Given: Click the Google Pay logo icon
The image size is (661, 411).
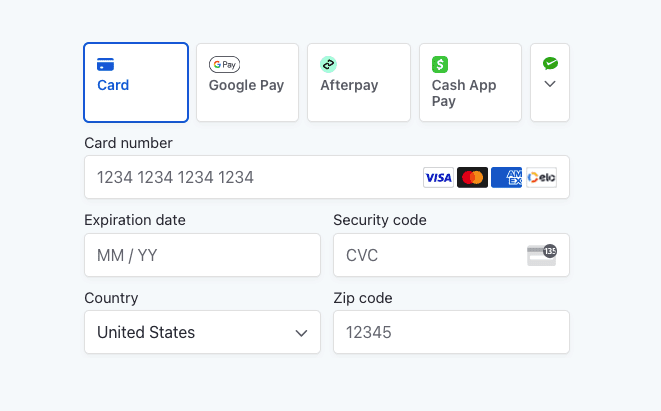Looking at the screenshot, I should click(x=224, y=64).
